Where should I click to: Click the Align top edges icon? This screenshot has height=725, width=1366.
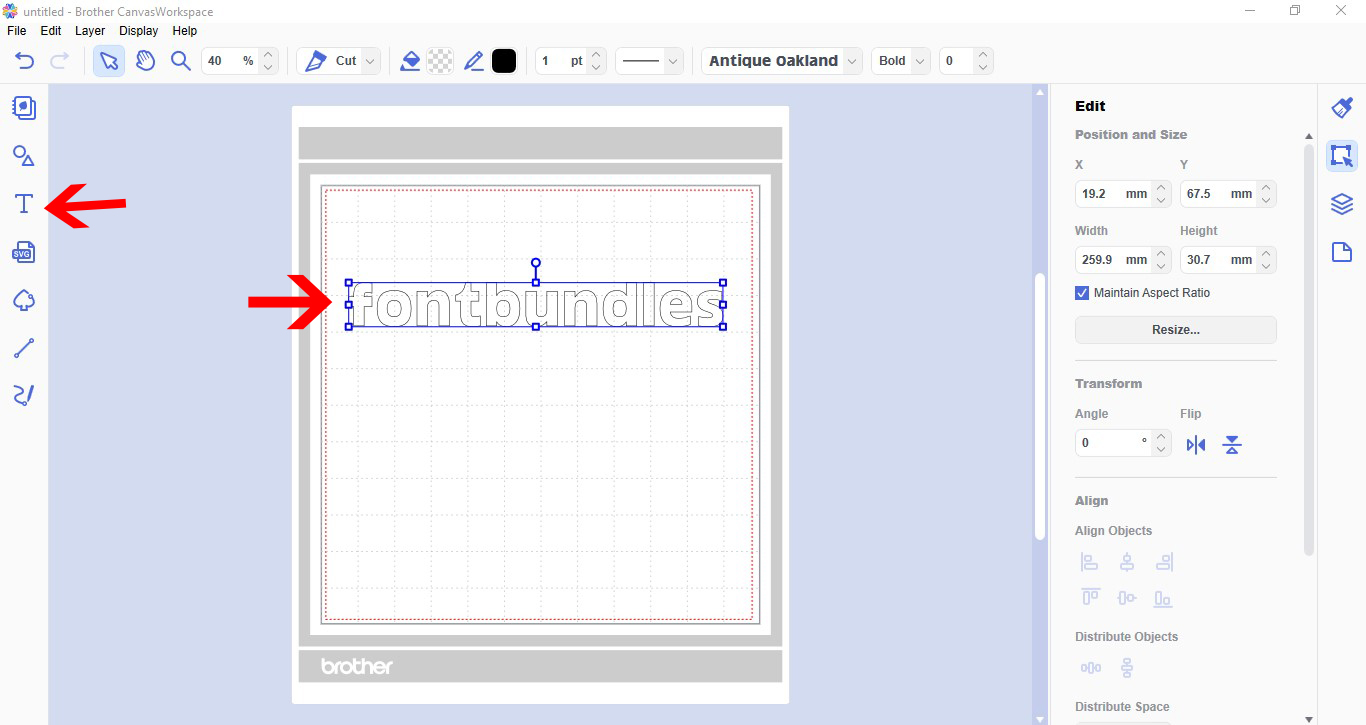pyautogui.click(x=1090, y=598)
